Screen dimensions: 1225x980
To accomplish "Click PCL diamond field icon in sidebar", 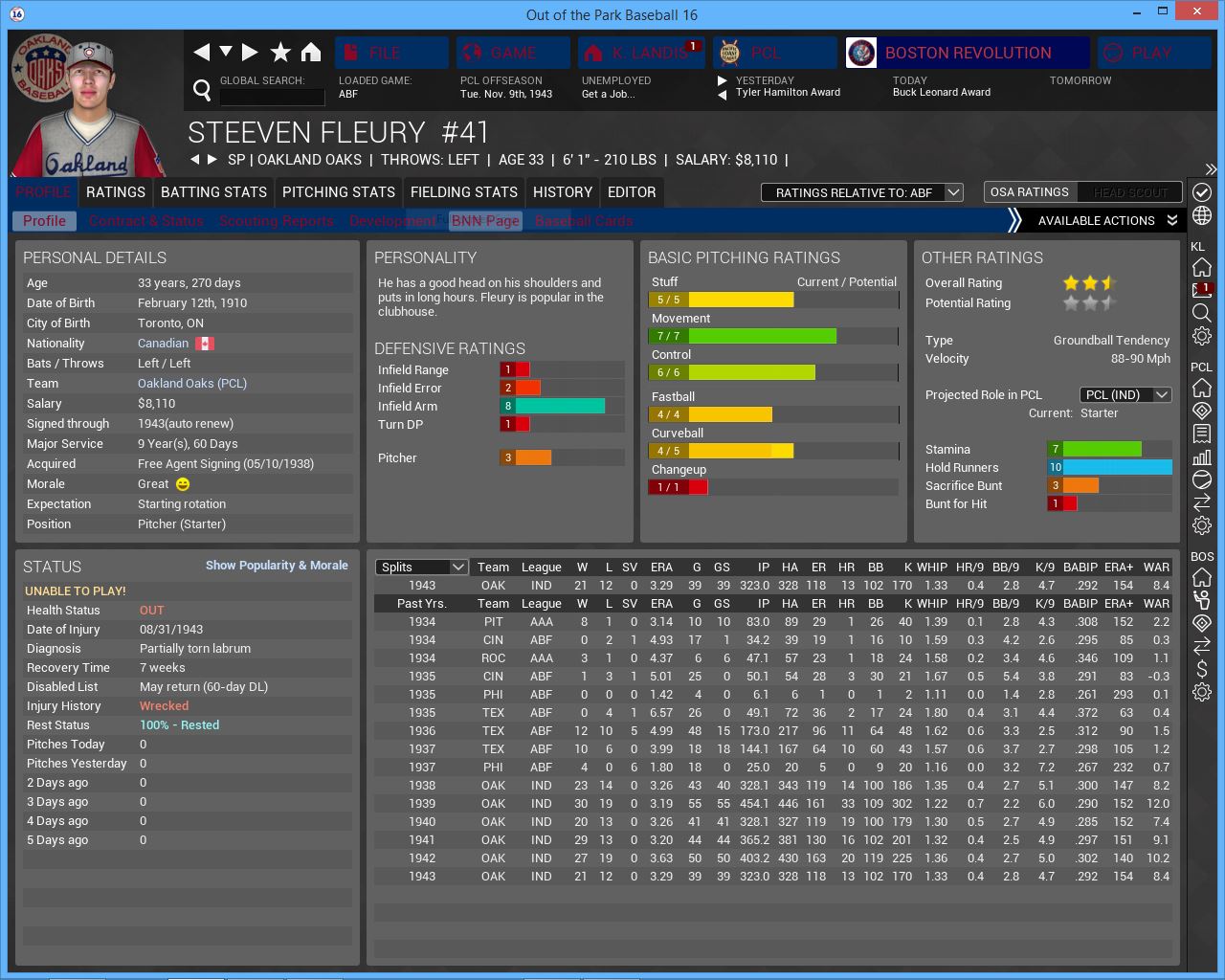I will (1202, 411).
